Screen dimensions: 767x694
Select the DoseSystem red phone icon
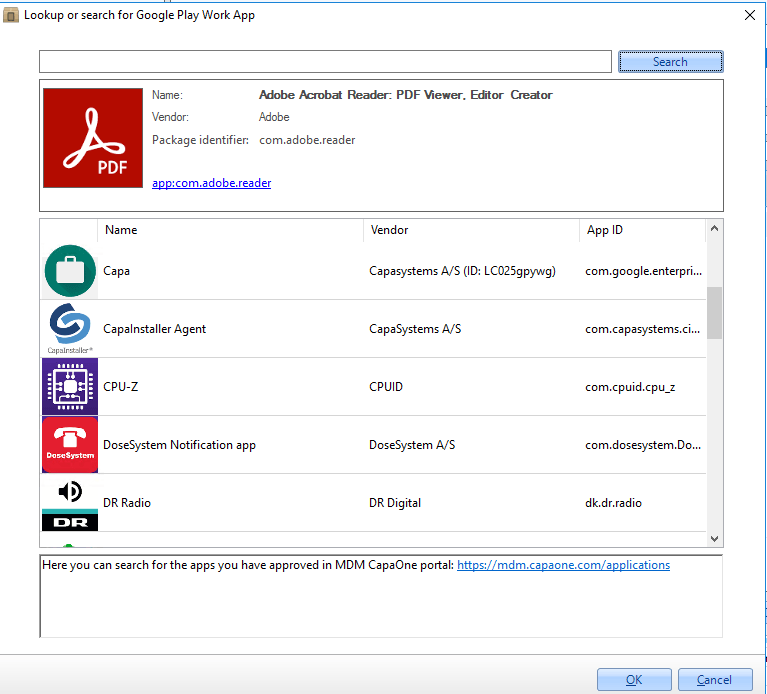click(70, 445)
